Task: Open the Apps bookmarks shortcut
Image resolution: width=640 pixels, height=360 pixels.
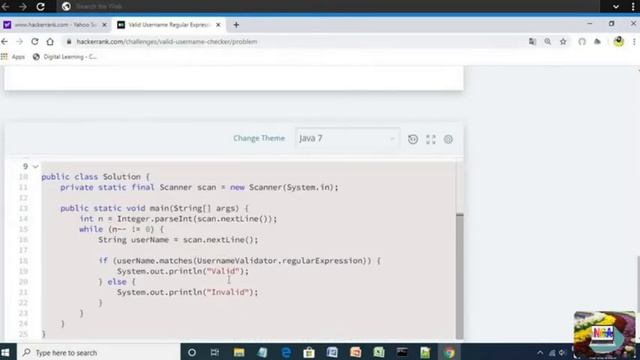Action: (13, 57)
